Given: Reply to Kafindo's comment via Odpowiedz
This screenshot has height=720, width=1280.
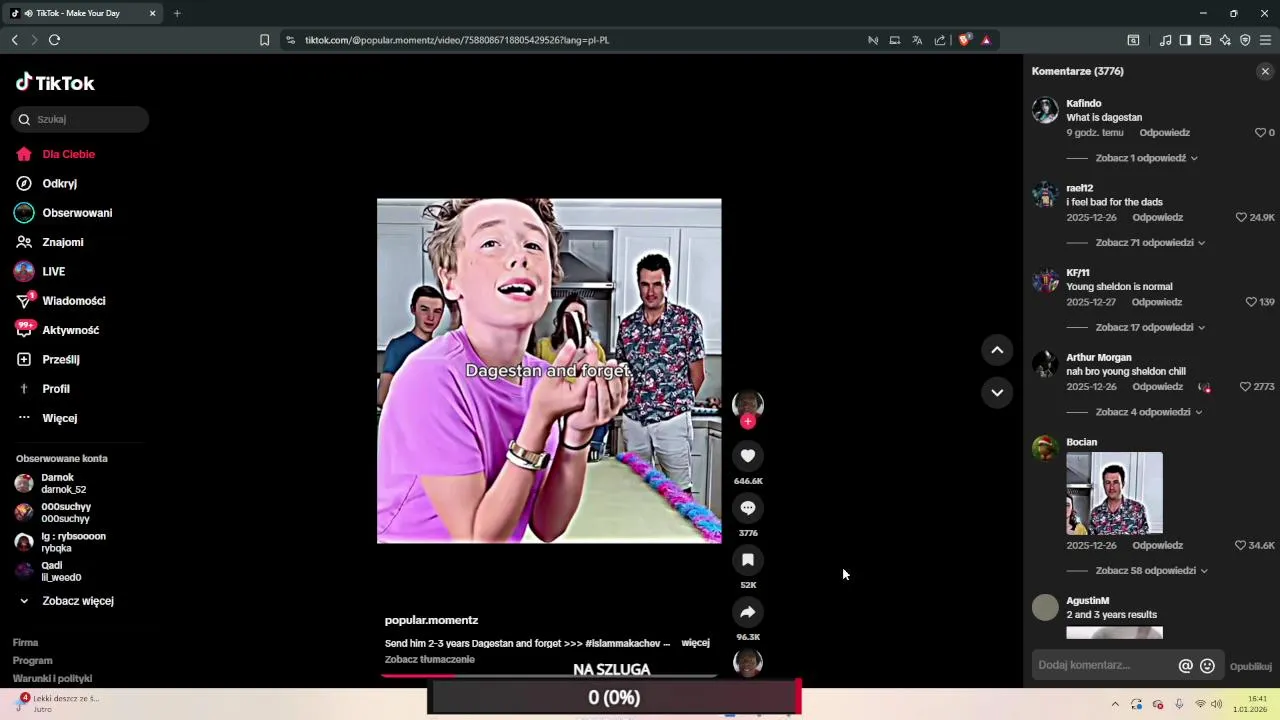Looking at the screenshot, I should 1164,133.
